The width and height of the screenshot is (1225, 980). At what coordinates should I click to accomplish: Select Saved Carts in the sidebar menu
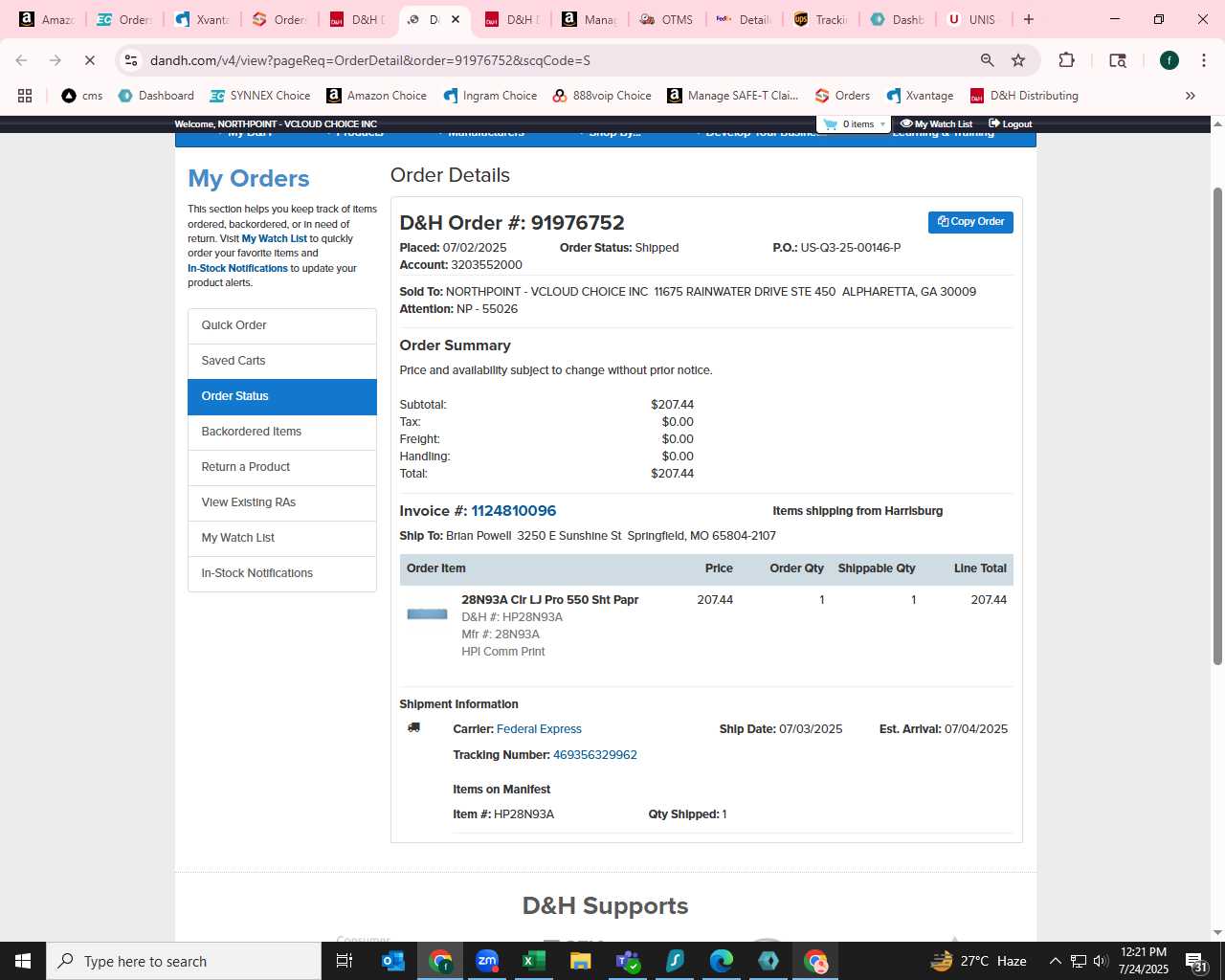pyautogui.click(x=282, y=361)
